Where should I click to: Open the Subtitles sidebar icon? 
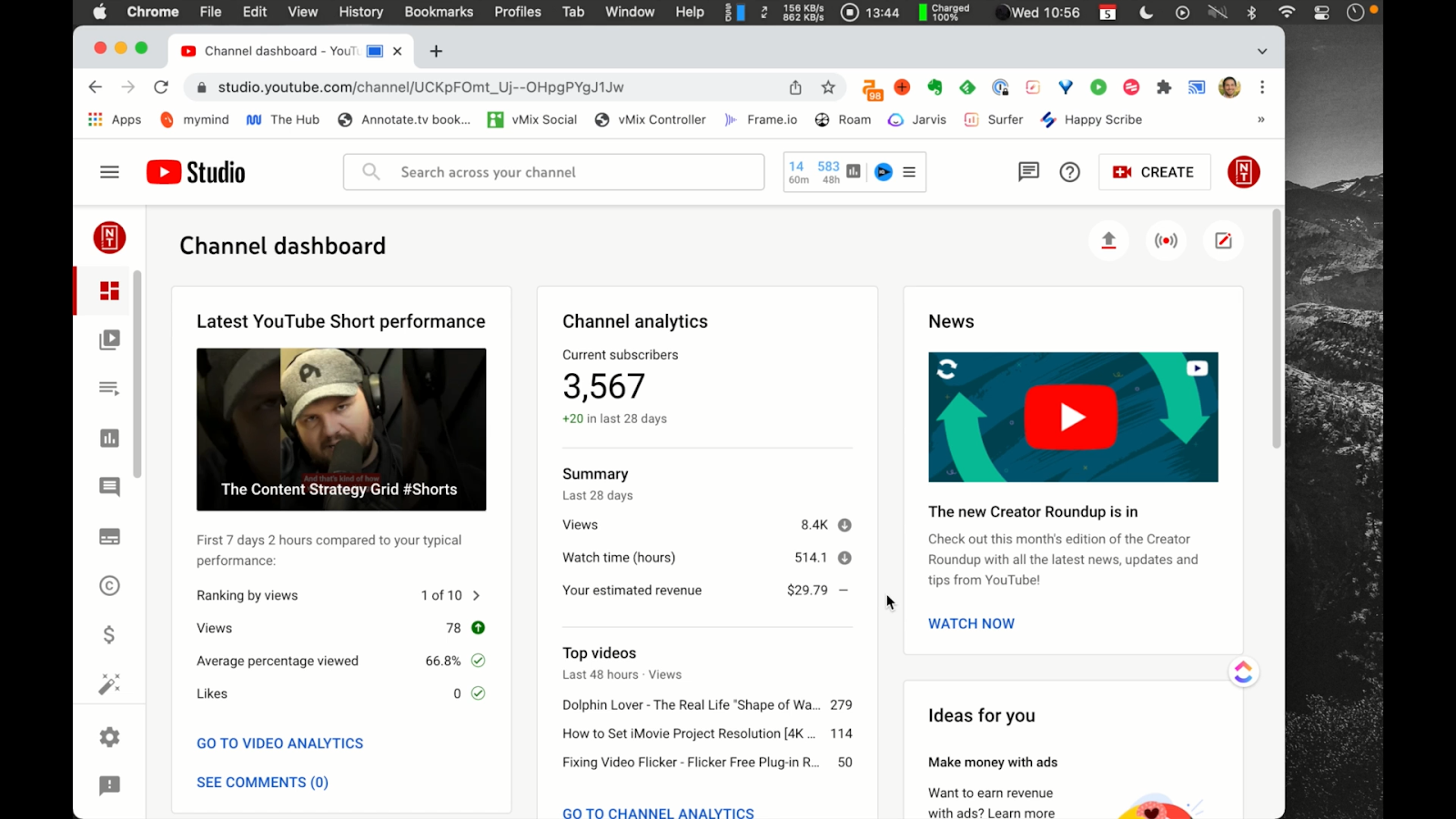pyautogui.click(x=109, y=537)
